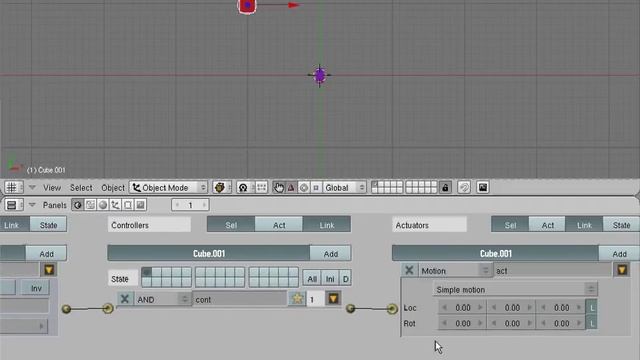Click the pivot point rotation icon
This screenshot has width=640, height=360.
(x=243, y=187)
